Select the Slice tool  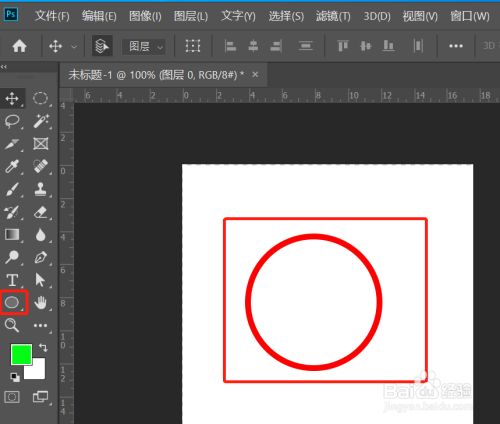click(x=12, y=144)
